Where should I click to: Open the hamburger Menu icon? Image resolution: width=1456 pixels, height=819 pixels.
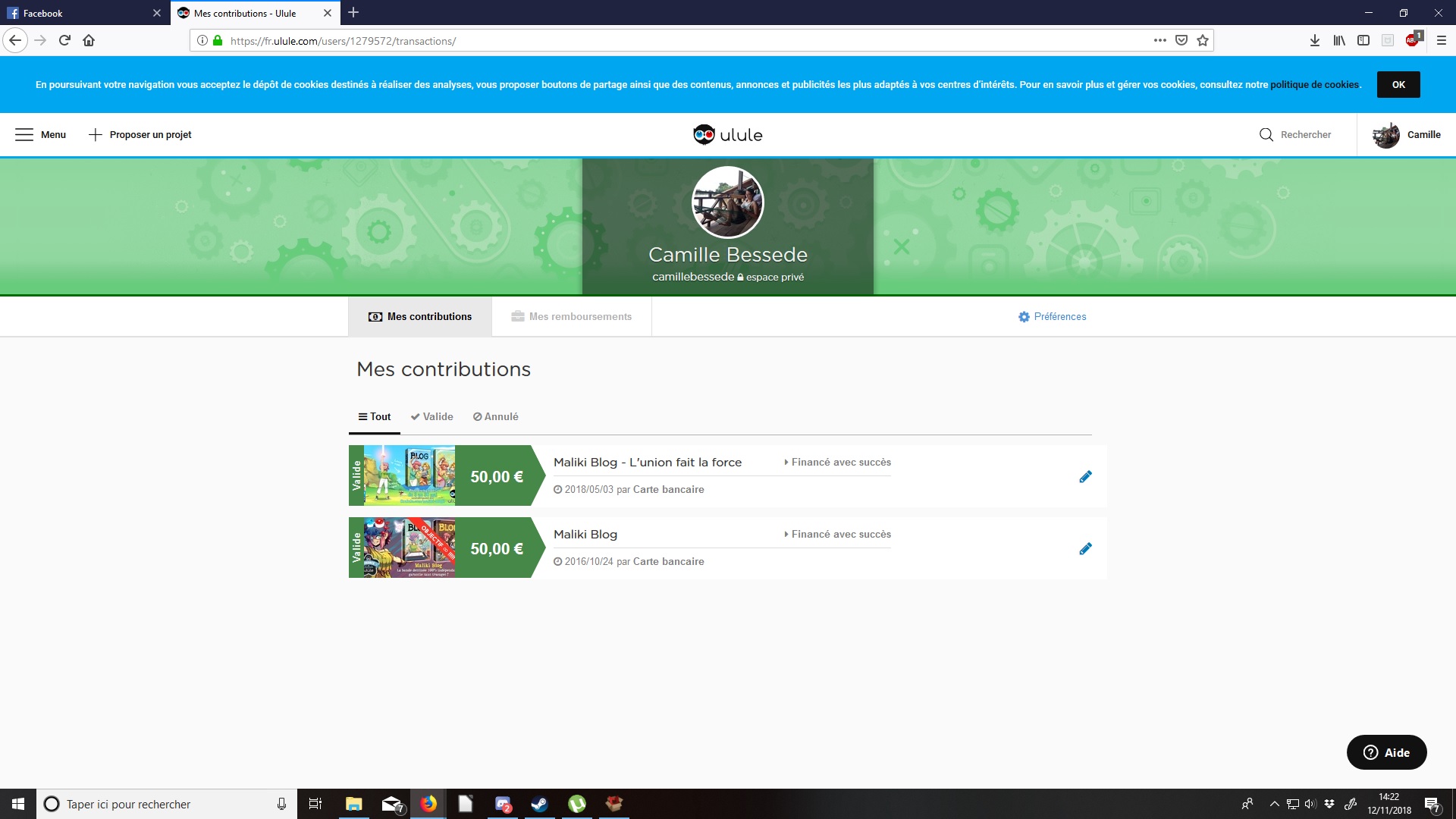click(x=24, y=135)
